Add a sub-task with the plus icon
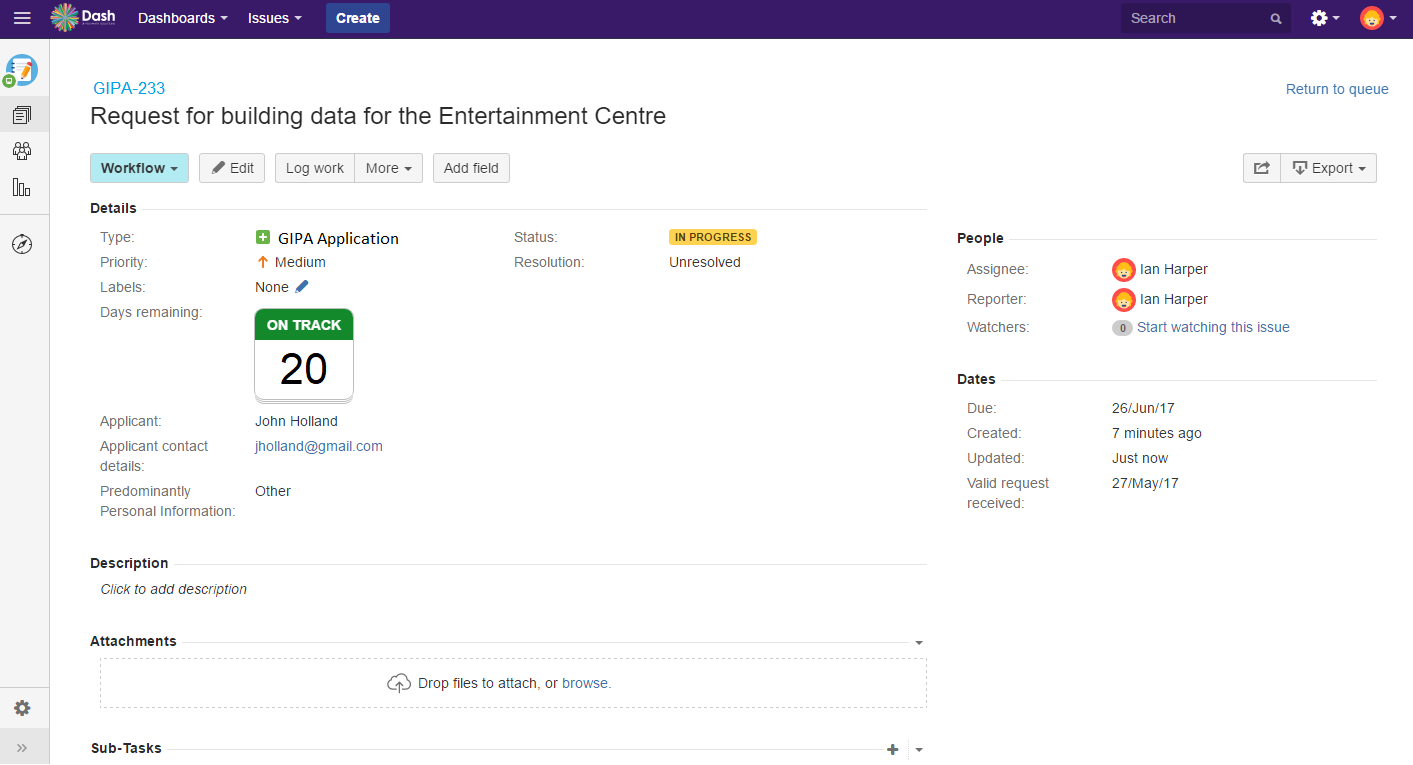The width and height of the screenshot is (1413, 765). tap(892, 749)
